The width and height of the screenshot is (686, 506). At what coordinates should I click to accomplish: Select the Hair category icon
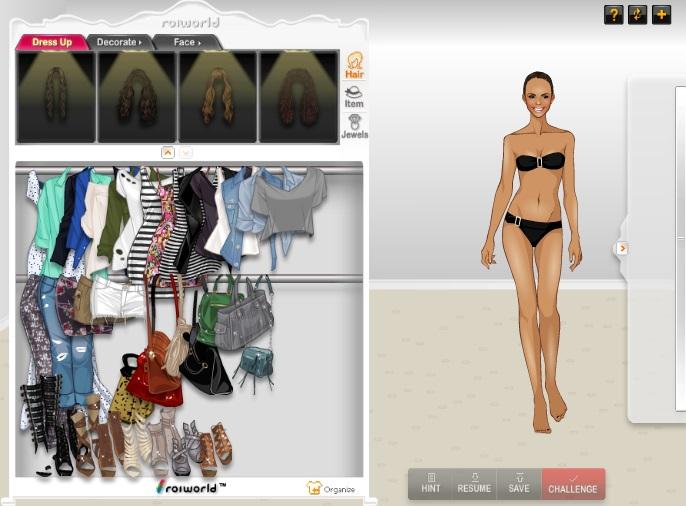pos(354,66)
